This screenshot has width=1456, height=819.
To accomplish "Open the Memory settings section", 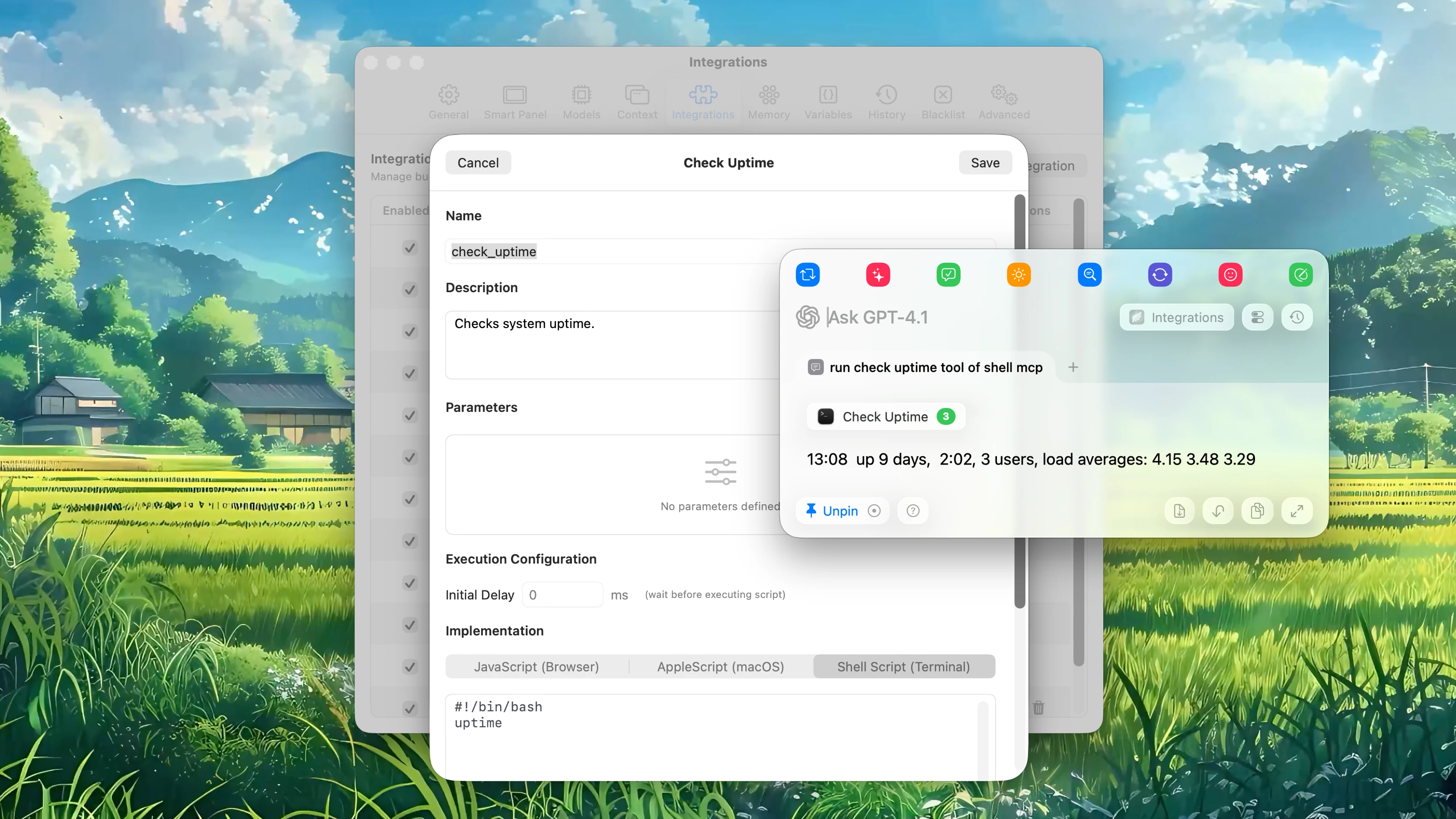I will (769, 102).
